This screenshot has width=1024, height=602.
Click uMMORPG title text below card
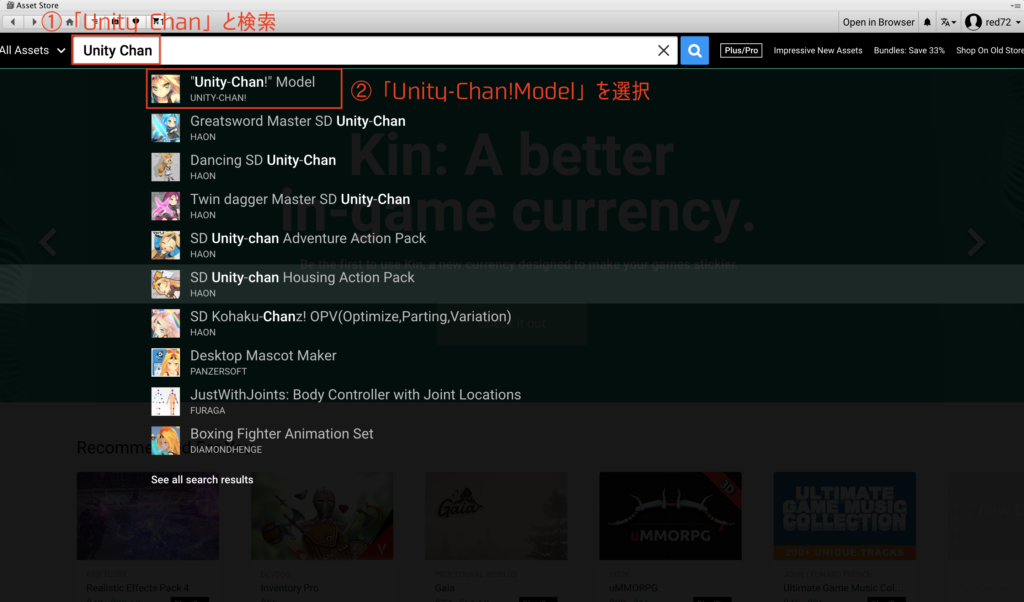[x=633, y=588]
